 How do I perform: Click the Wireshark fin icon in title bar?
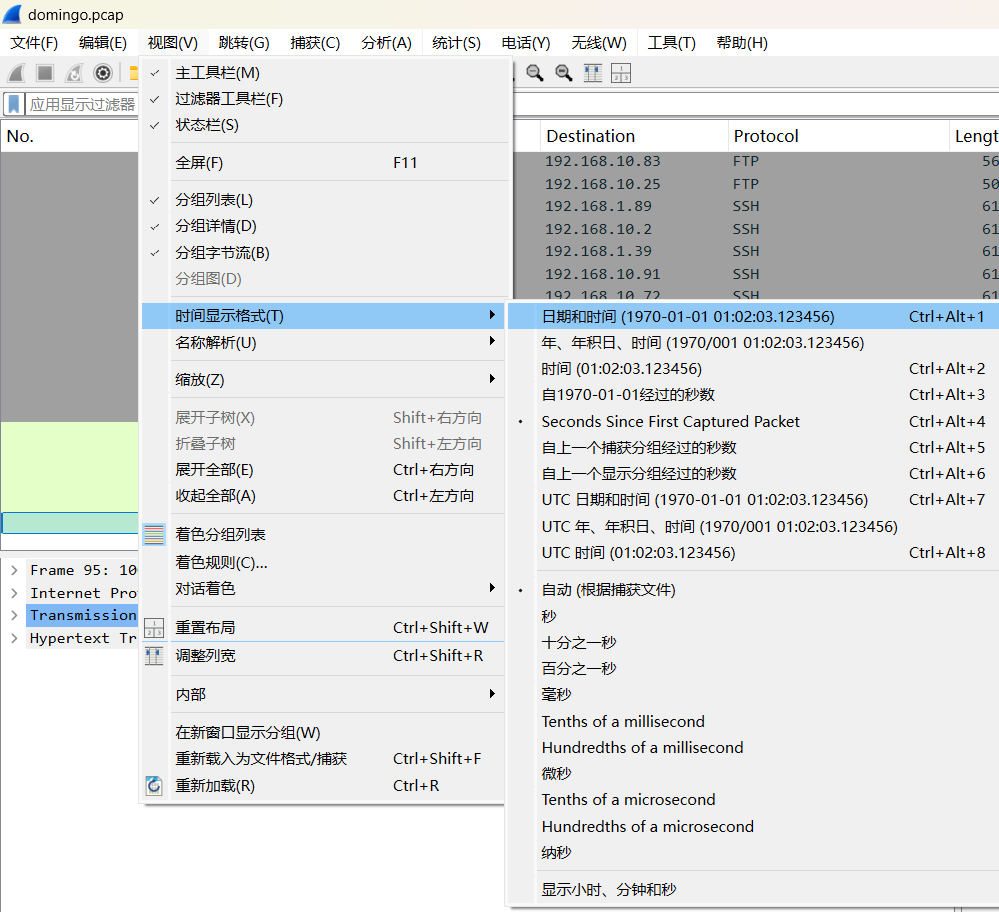(13, 14)
